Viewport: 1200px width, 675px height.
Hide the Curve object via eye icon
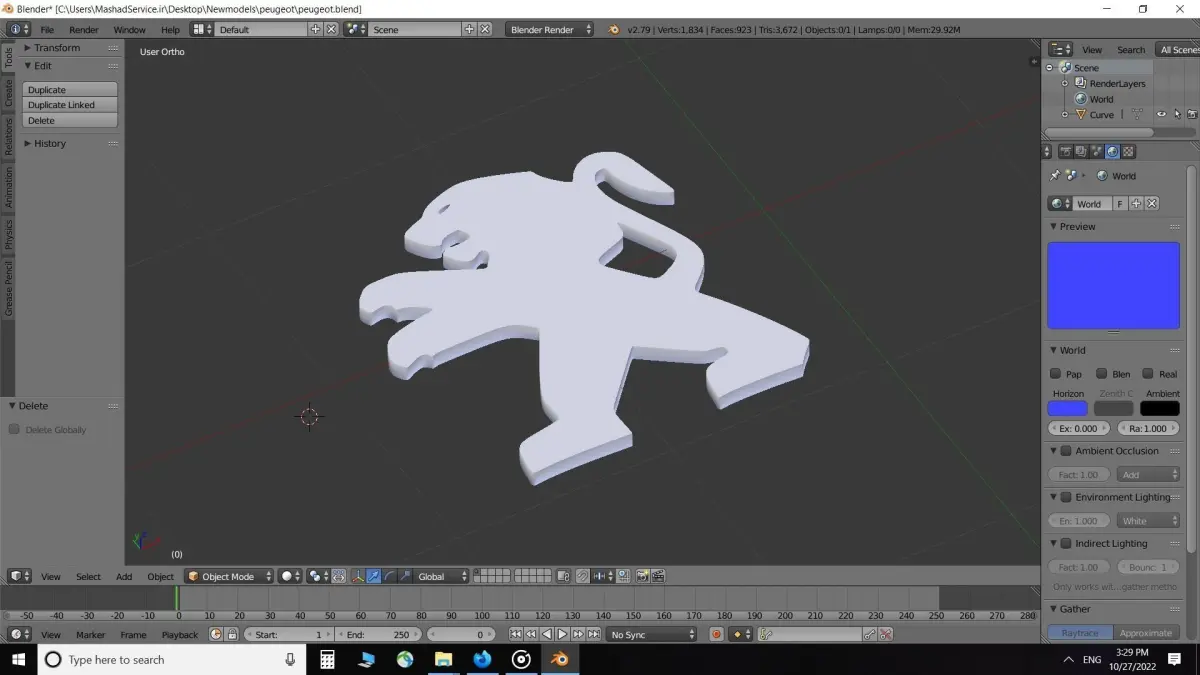click(1161, 114)
